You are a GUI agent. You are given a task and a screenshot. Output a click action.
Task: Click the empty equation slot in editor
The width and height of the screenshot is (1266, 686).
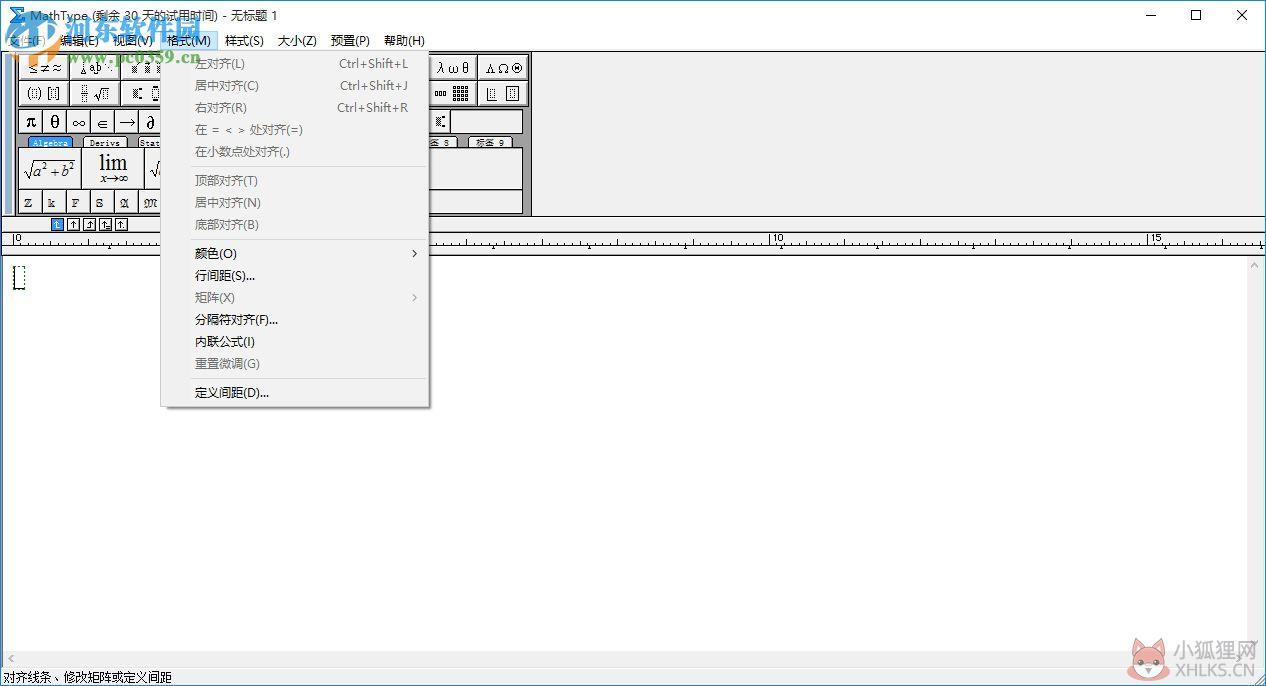[x=19, y=278]
